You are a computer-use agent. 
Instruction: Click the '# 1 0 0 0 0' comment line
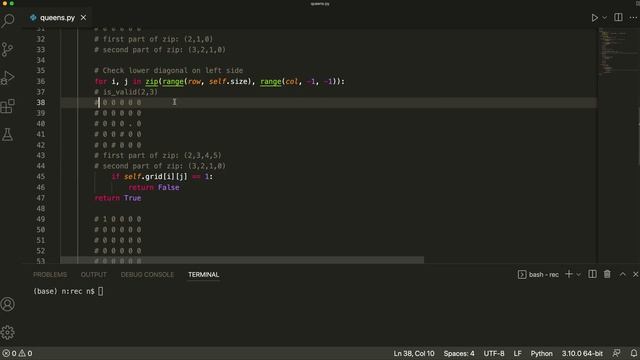[118, 219]
